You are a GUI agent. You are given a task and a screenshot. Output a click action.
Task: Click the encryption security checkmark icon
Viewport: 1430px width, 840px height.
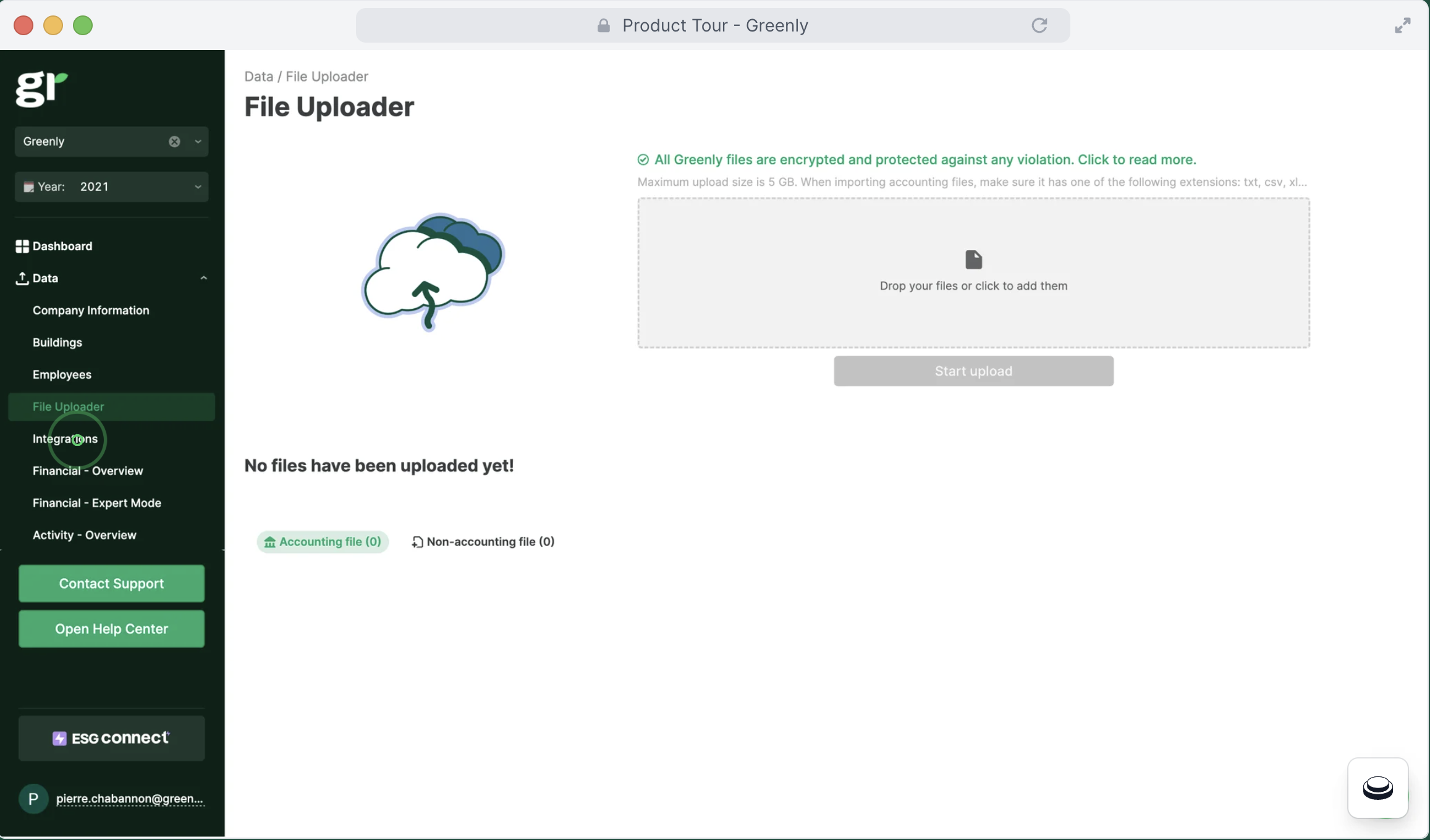642,159
